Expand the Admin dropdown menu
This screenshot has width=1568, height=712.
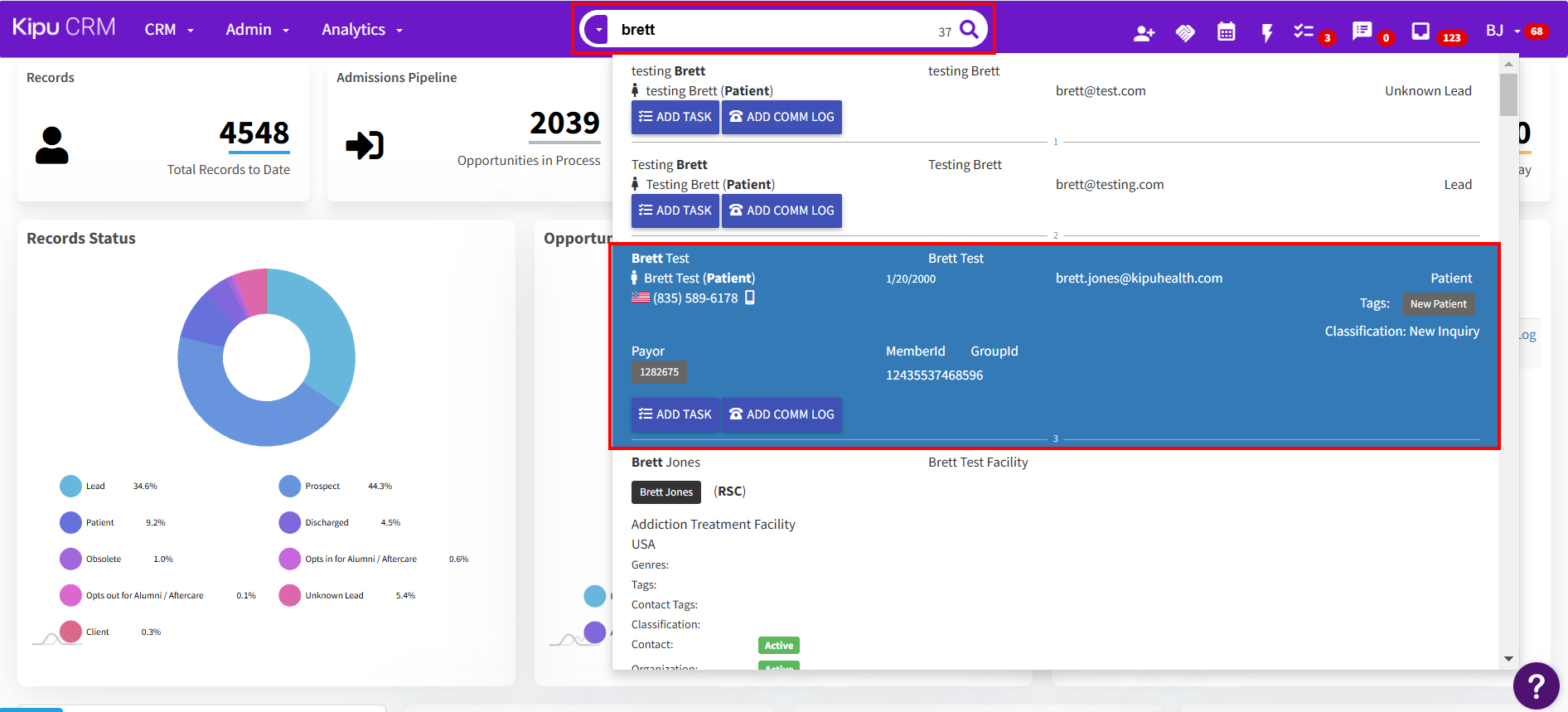click(257, 30)
